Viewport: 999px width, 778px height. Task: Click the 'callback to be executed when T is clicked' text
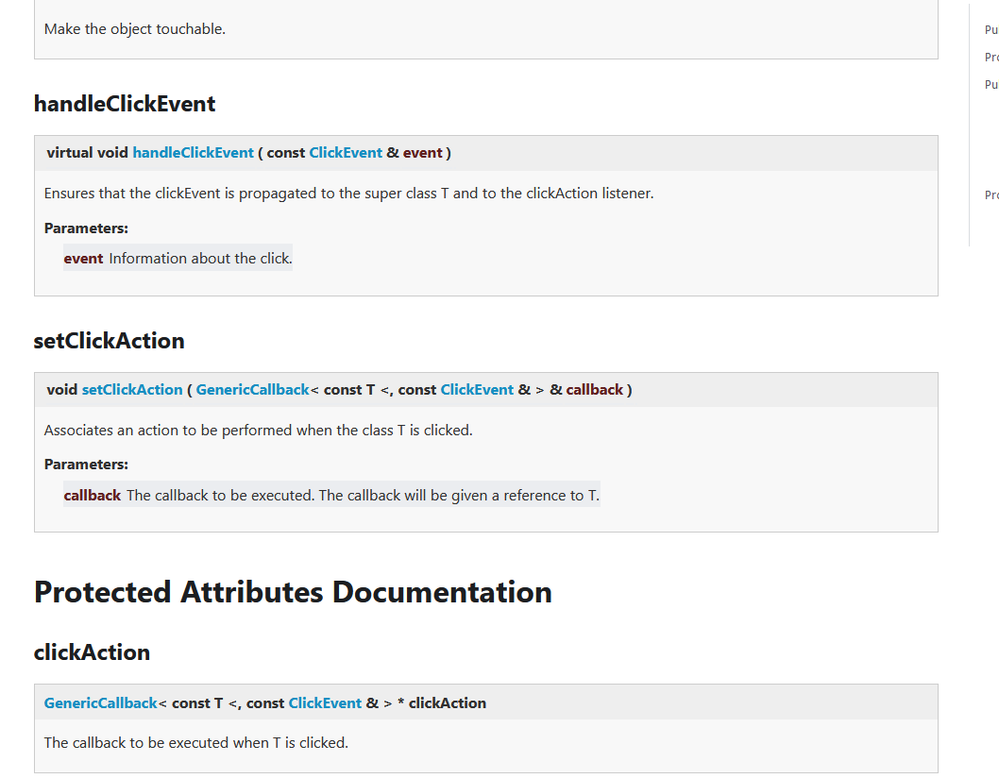pos(196,743)
